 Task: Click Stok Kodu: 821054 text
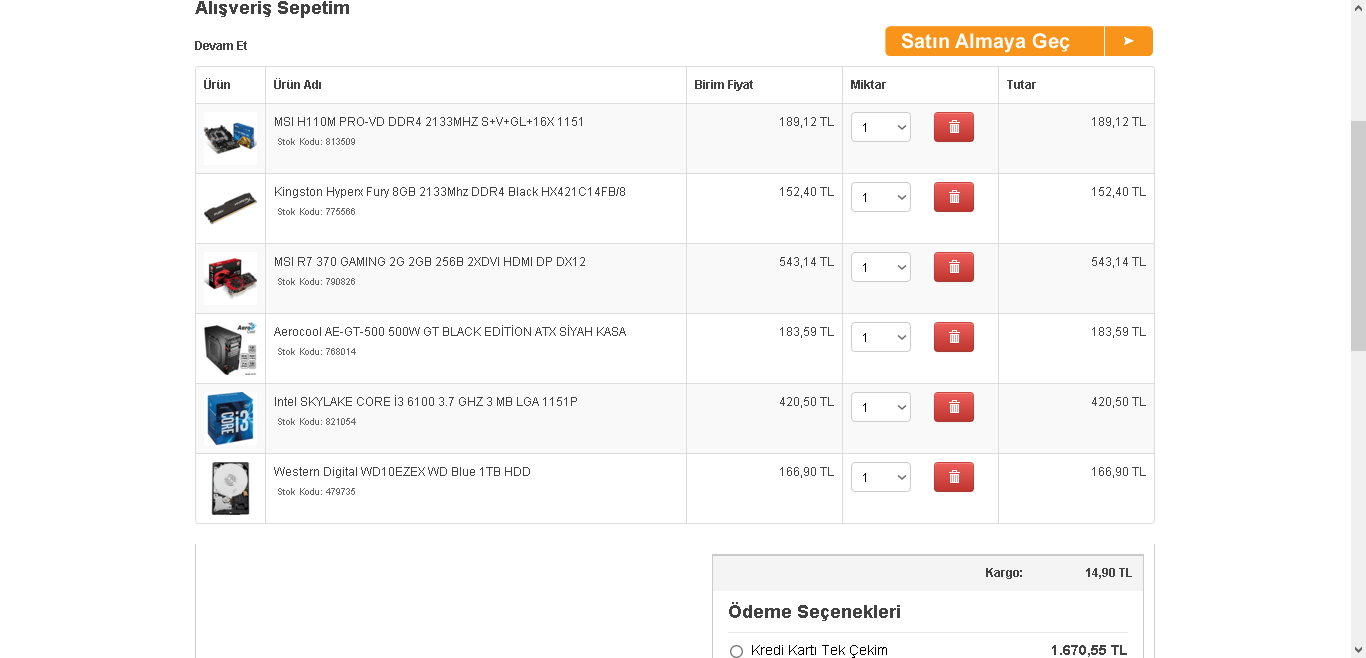pyautogui.click(x=316, y=422)
